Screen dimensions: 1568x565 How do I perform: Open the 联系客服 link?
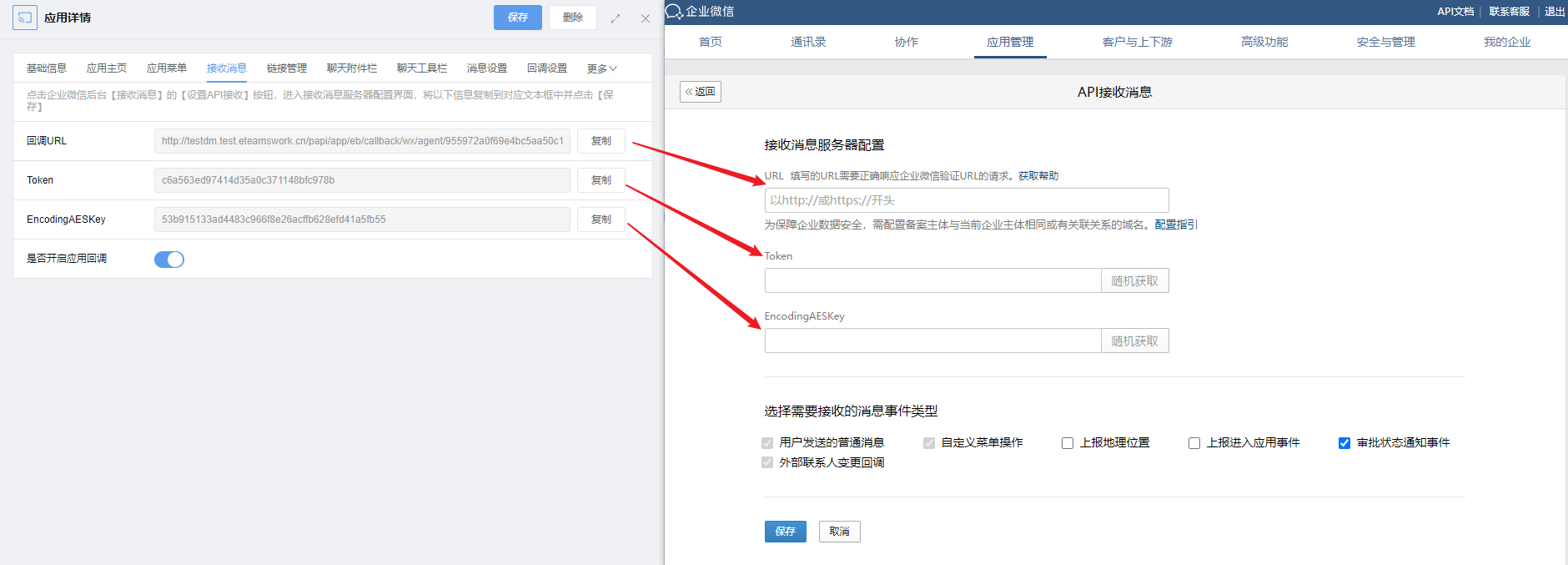[x=1510, y=12]
